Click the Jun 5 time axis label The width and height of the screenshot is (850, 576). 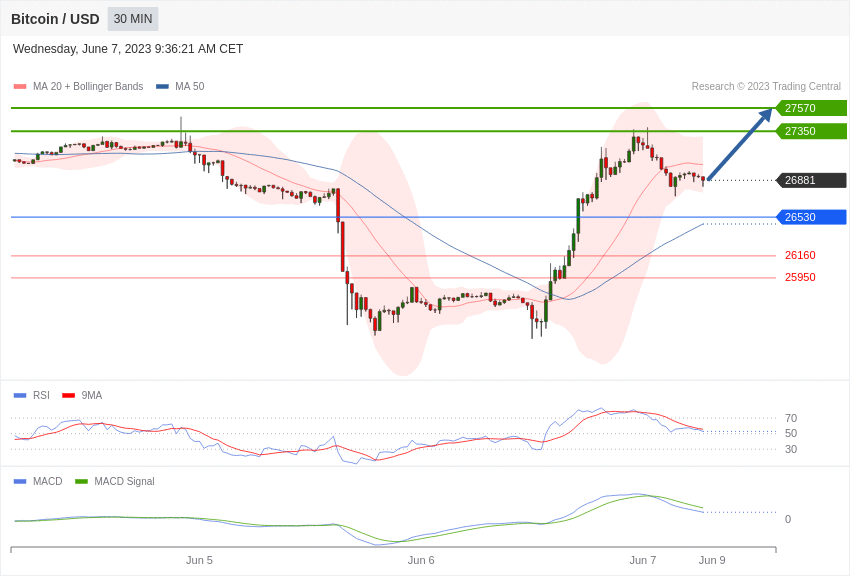199,560
